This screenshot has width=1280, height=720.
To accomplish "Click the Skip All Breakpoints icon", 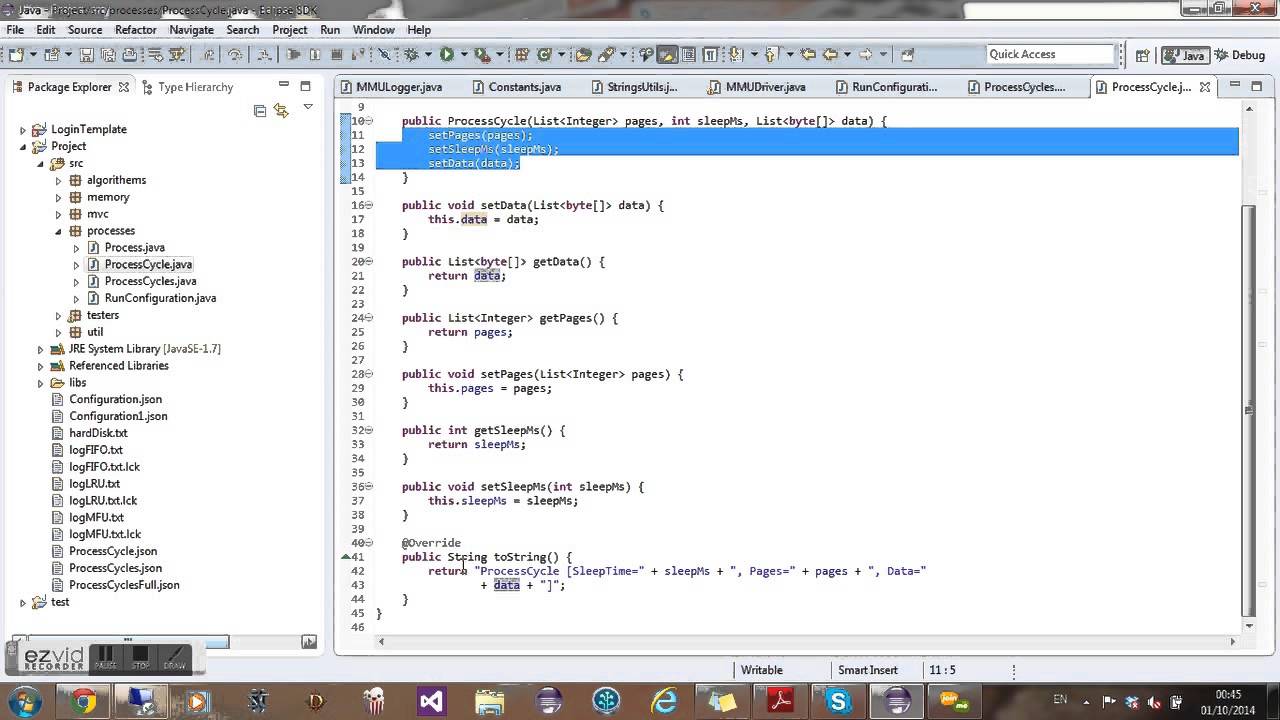I will click(384, 55).
